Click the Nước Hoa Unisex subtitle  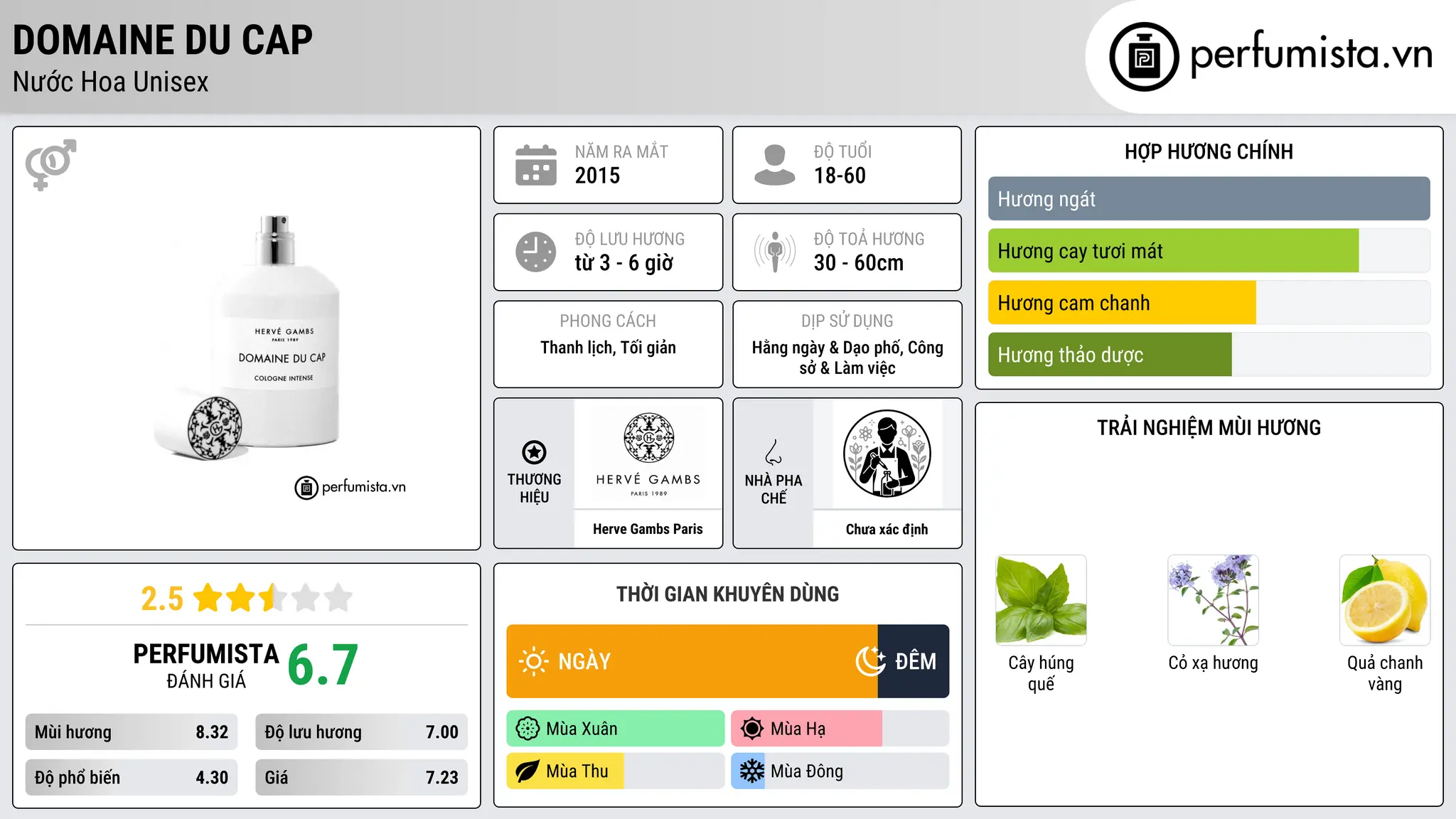[111, 82]
